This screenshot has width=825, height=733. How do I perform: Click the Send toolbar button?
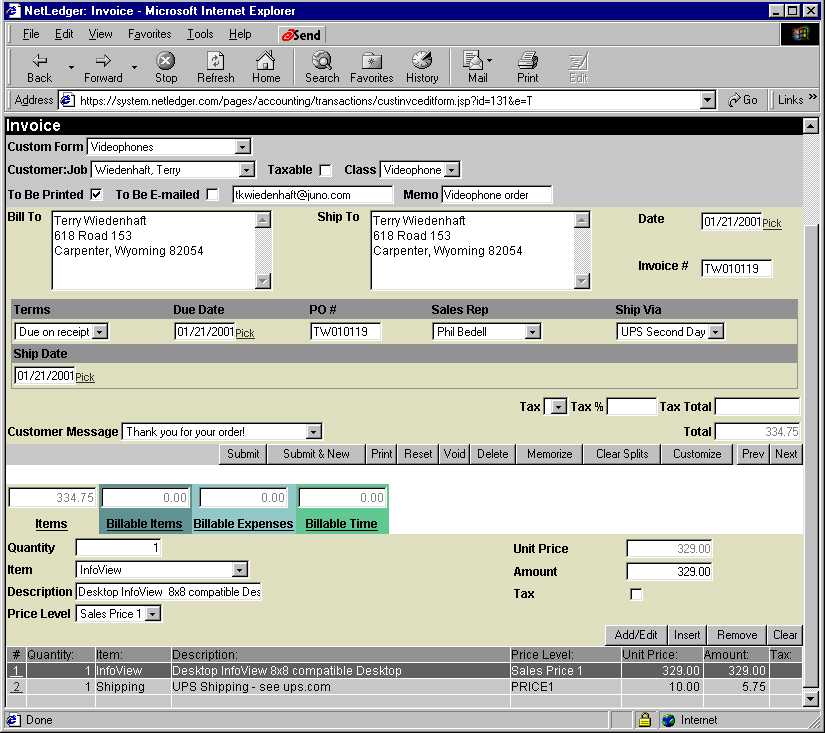pos(301,35)
